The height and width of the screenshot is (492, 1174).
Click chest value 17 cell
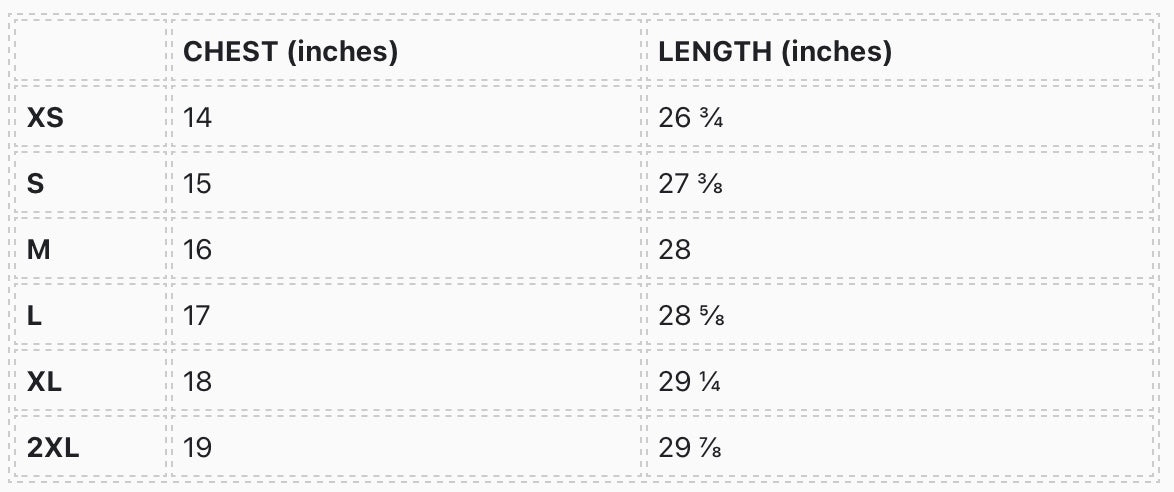tap(198, 316)
